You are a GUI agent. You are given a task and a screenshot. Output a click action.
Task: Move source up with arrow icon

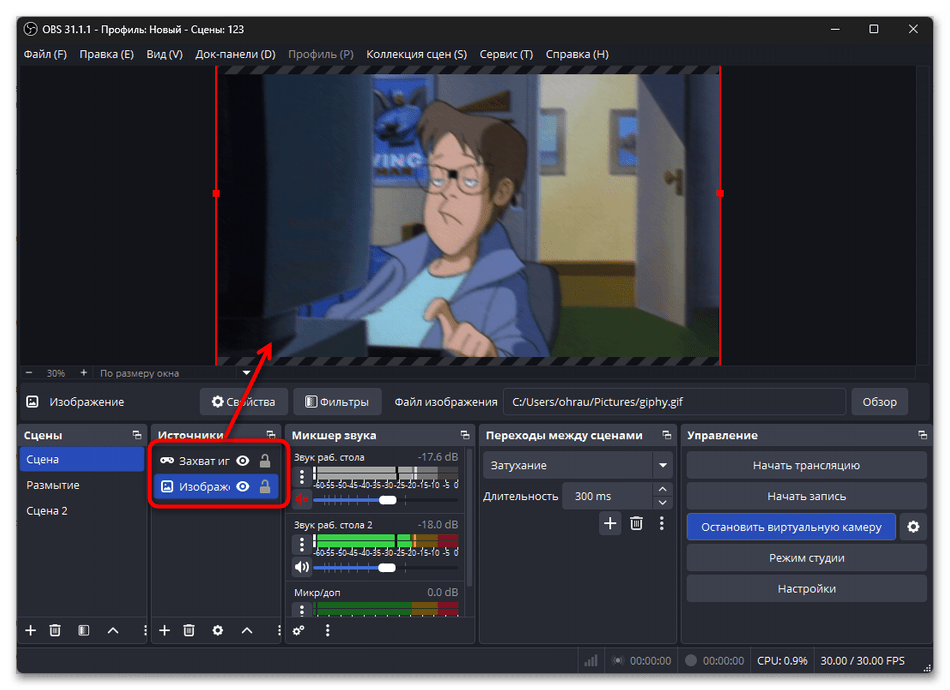coord(247,631)
